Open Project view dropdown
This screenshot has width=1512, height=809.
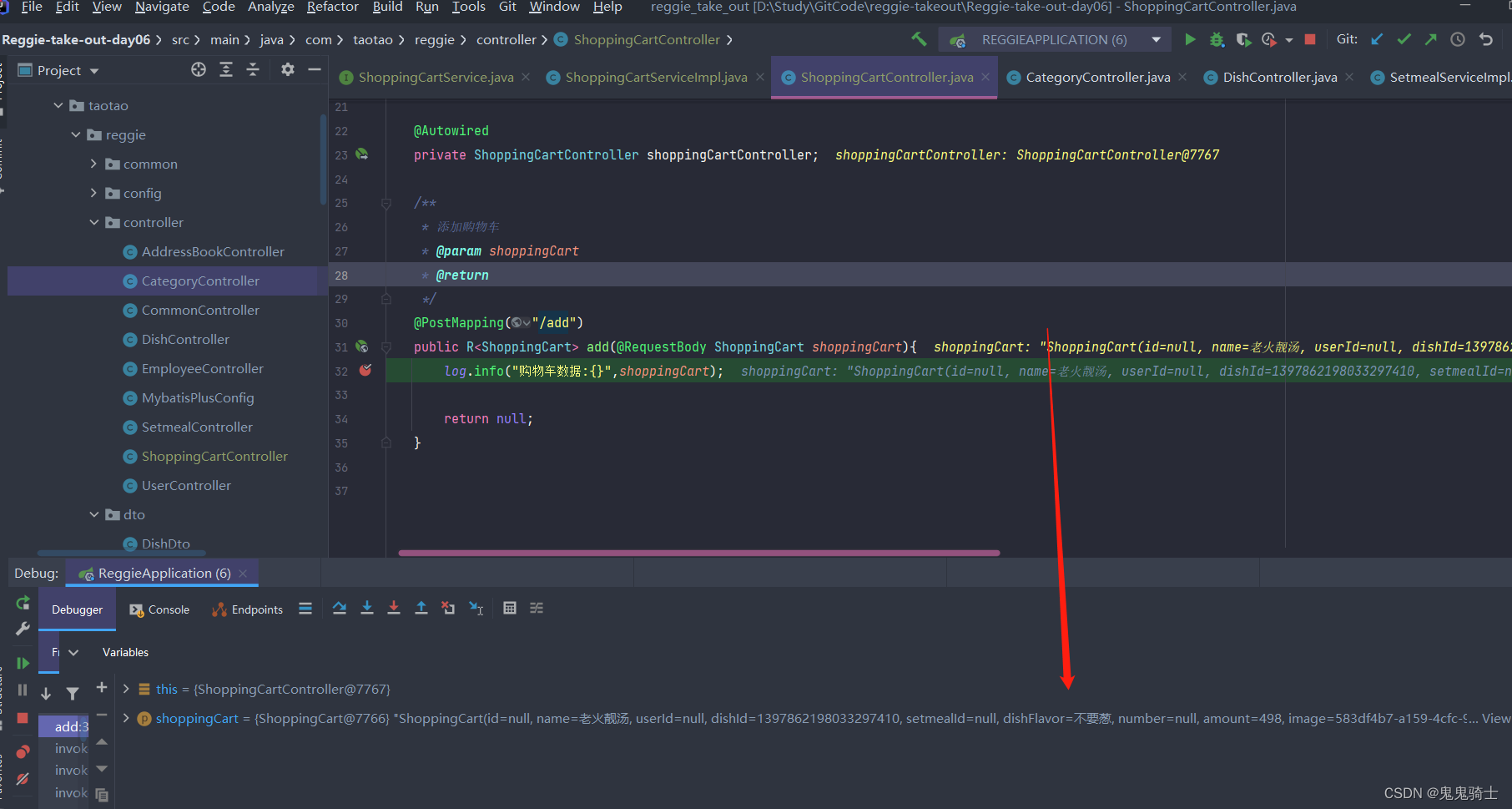(x=94, y=71)
